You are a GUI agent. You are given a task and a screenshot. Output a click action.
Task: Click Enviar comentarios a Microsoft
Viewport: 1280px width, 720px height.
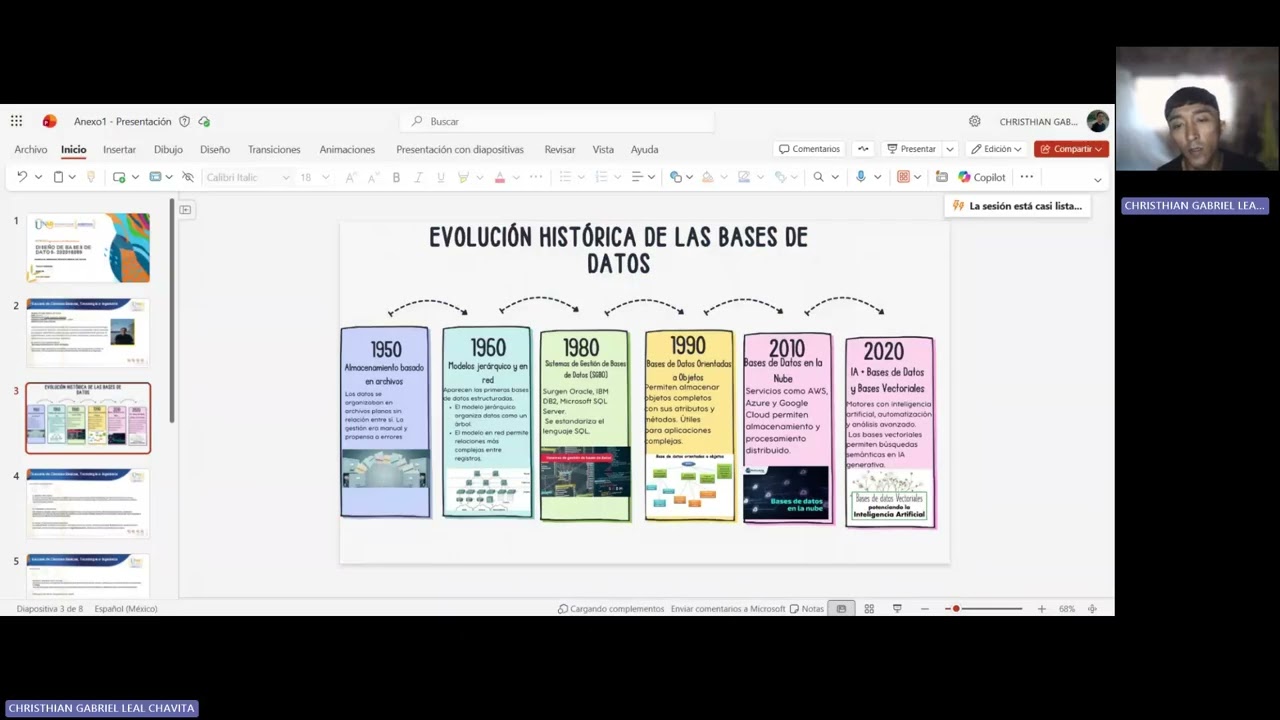[x=728, y=608]
